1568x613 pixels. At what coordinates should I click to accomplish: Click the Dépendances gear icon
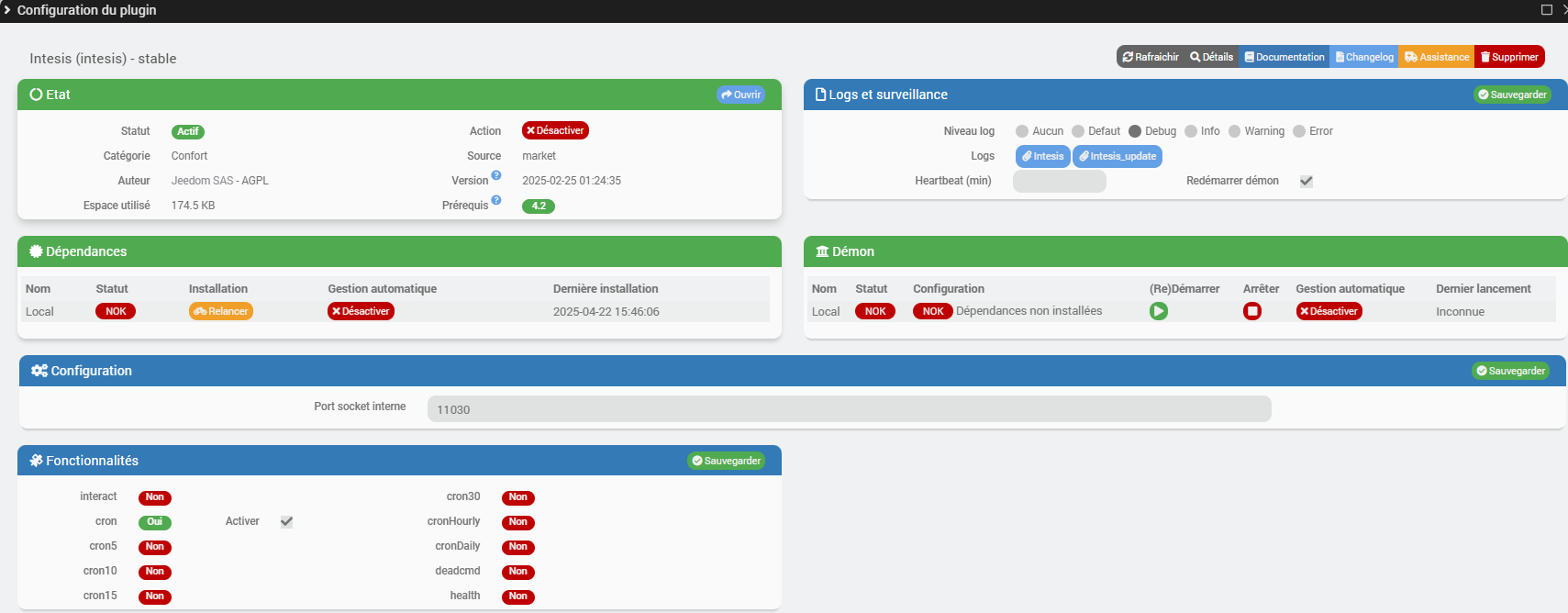point(37,251)
